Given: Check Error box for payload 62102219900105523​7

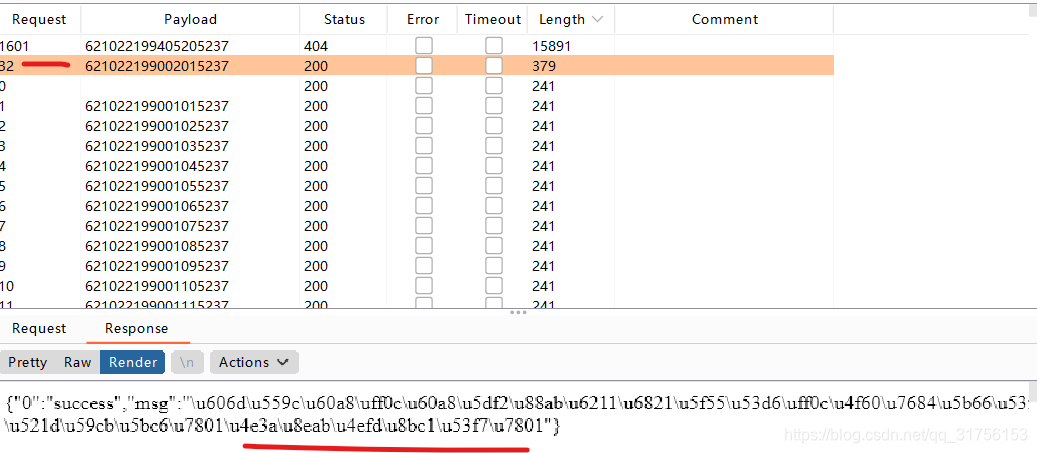Looking at the screenshot, I should 423,186.
